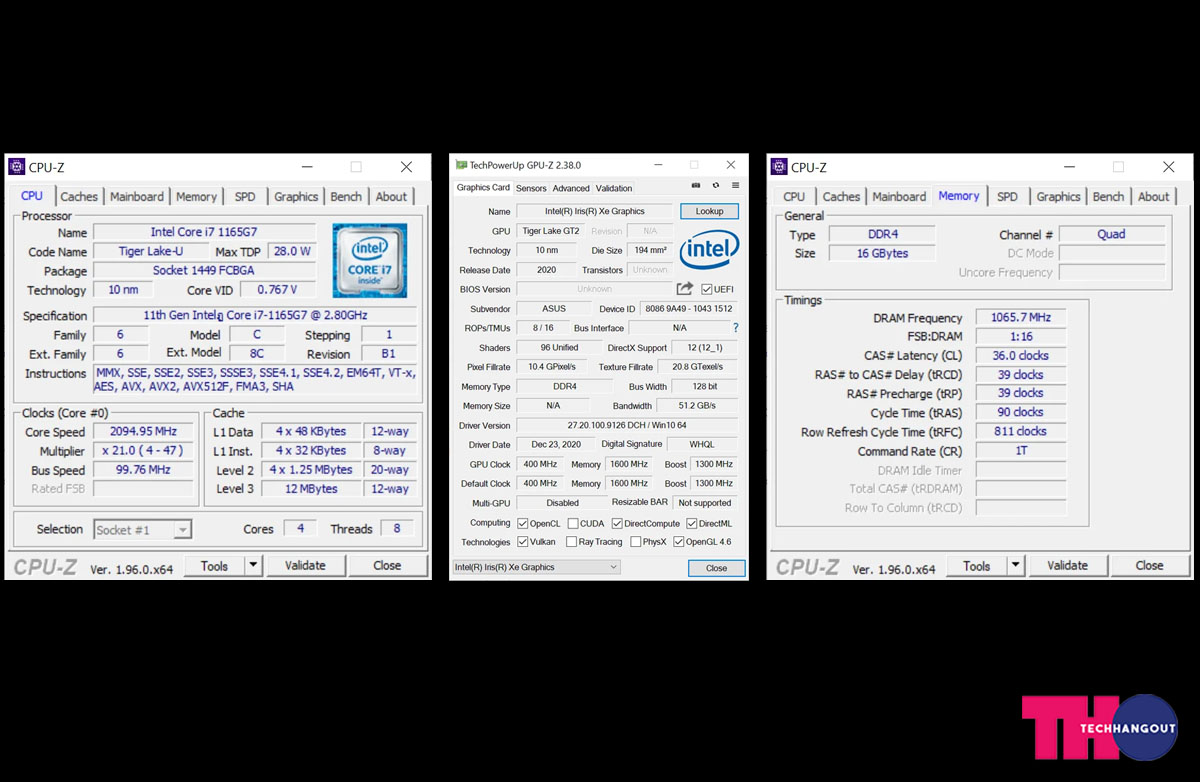Switch to Caches tab in left CPU-Z

(x=79, y=197)
